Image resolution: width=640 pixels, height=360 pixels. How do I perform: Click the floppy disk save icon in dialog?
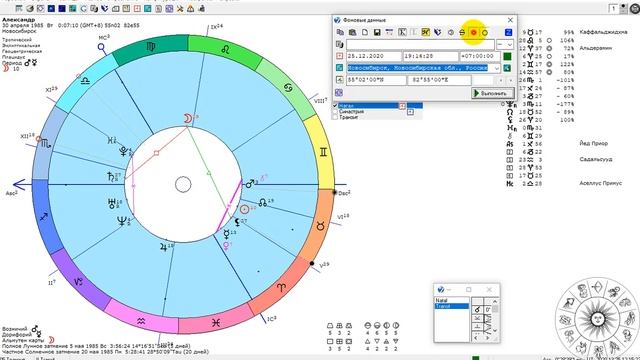click(377, 32)
